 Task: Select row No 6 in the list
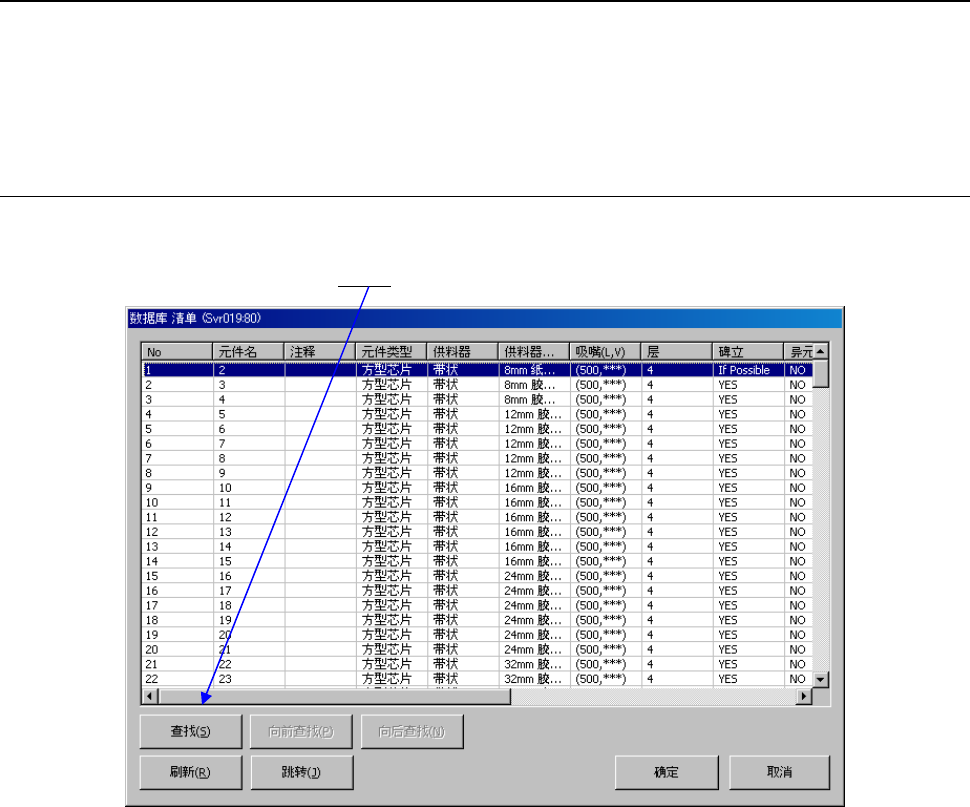[x=477, y=443]
